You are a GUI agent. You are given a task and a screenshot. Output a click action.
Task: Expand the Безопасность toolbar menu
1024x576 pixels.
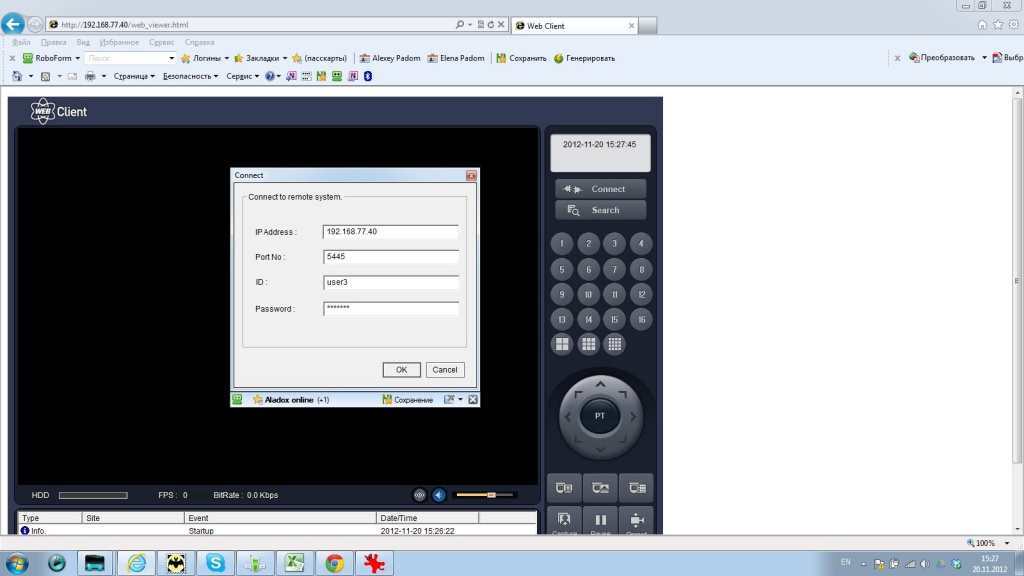tap(190, 76)
